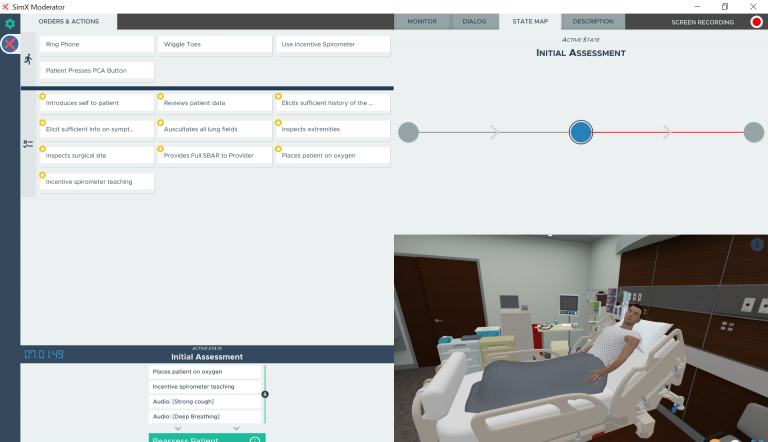The image size is (768, 442).
Task: Click the red screen recording button
Action: (x=756, y=22)
